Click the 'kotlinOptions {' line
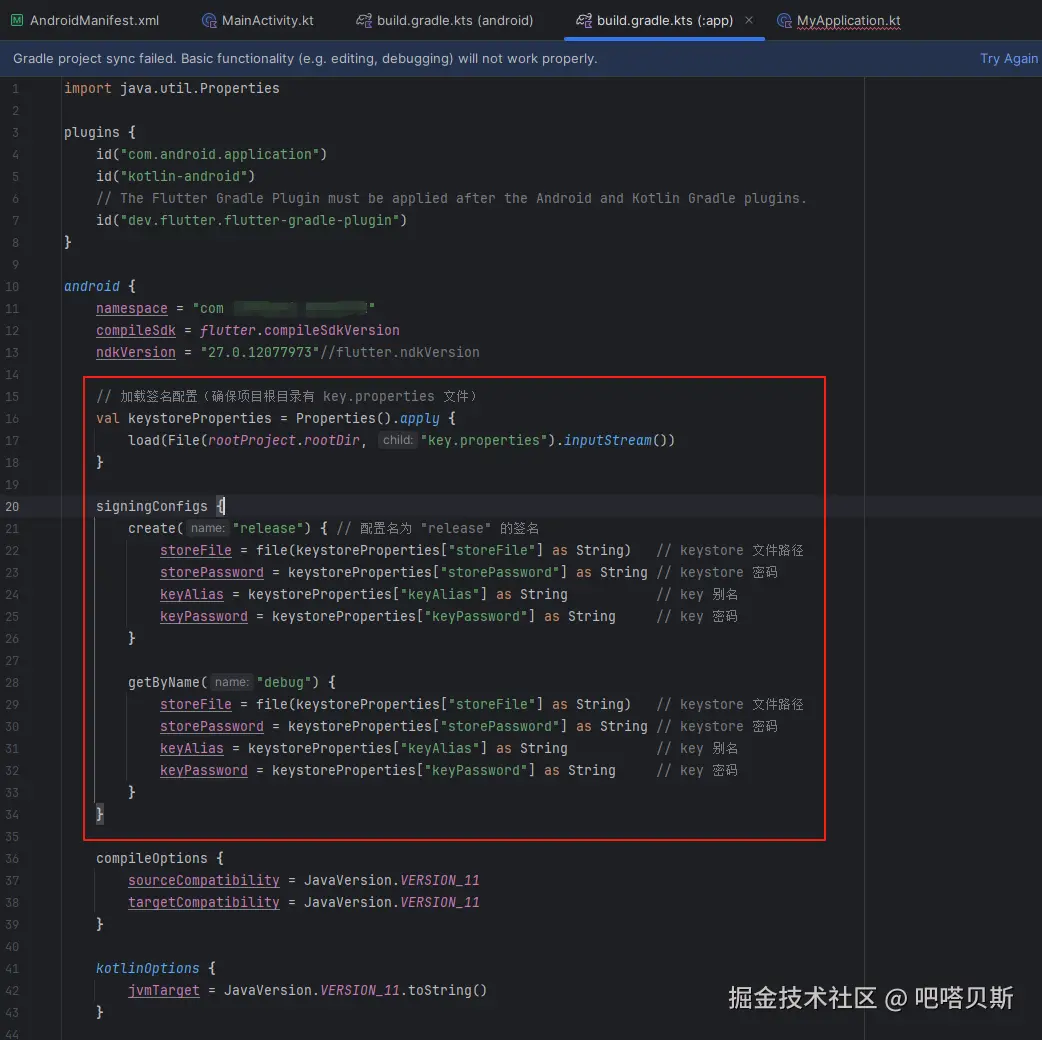This screenshot has width=1042, height=1040. point(156,968)
